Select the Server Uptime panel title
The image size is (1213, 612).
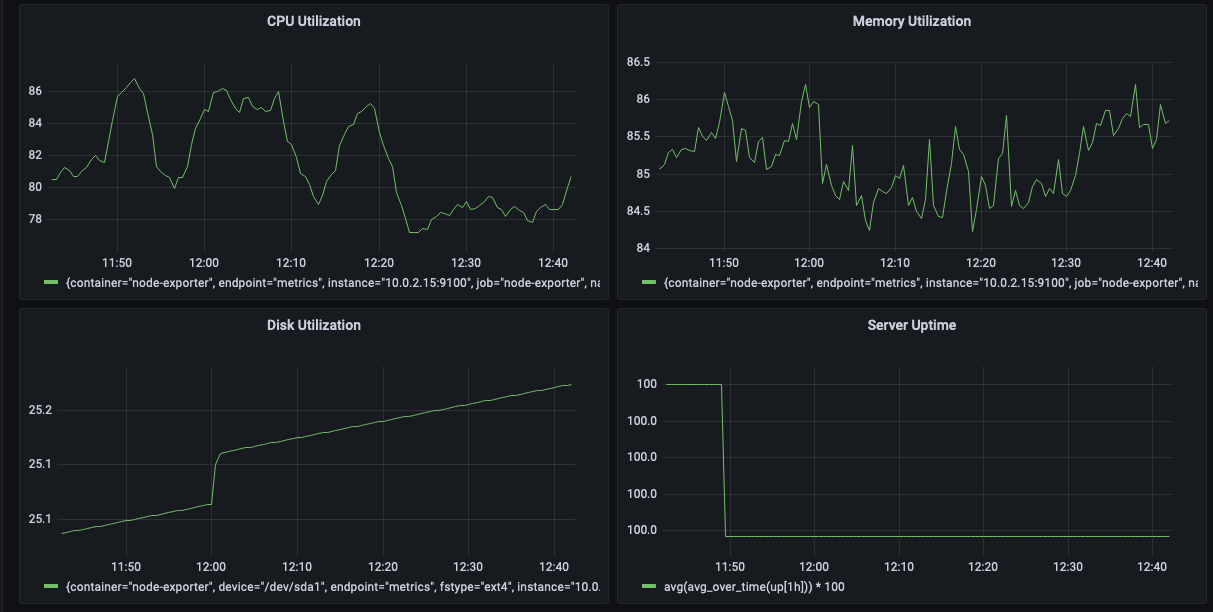pos(910,325)
